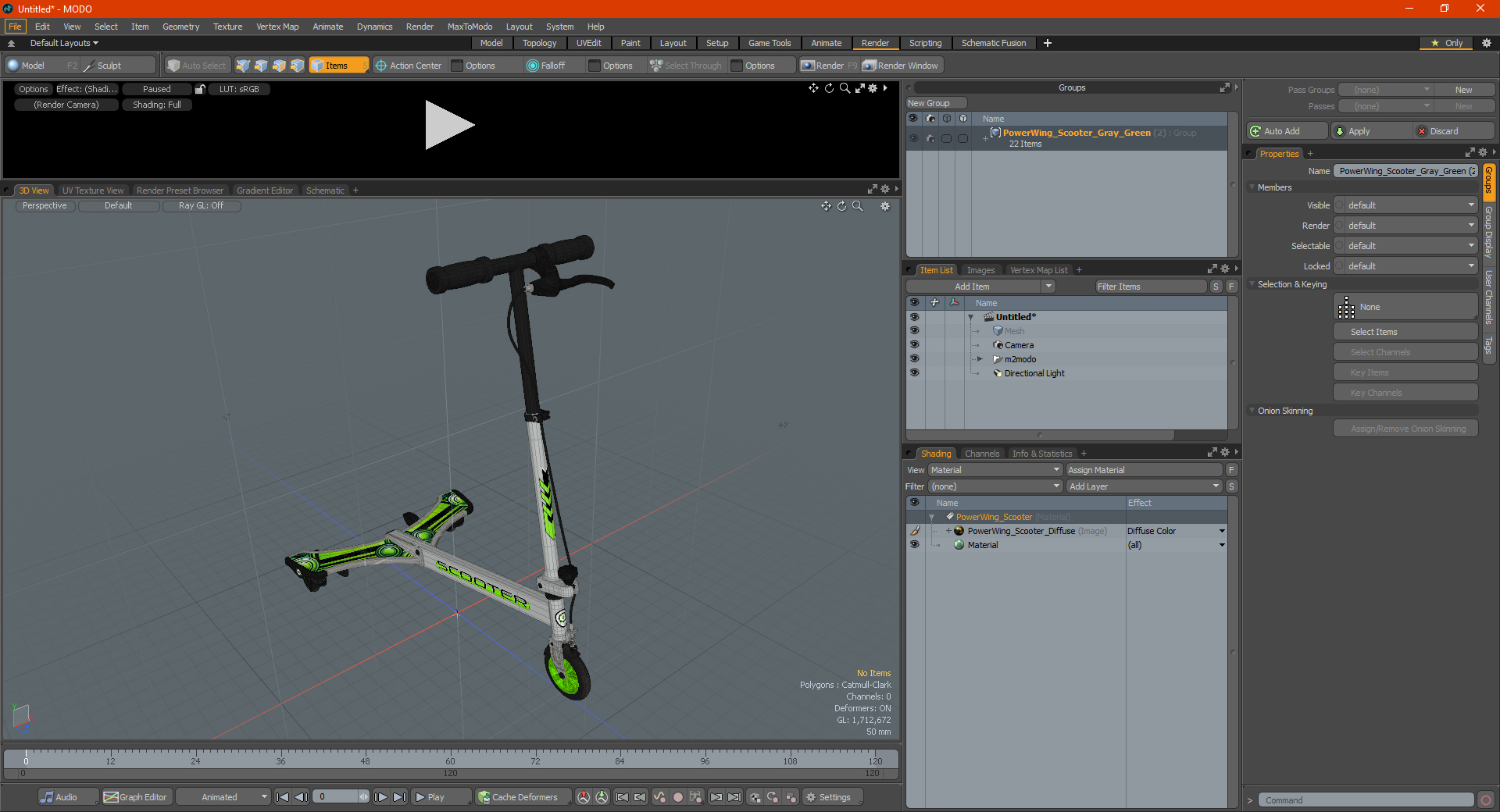The height and width of the screenshot is (812, 1500).
Task: Activate Items selection mode
Action: tap(337, 66)
